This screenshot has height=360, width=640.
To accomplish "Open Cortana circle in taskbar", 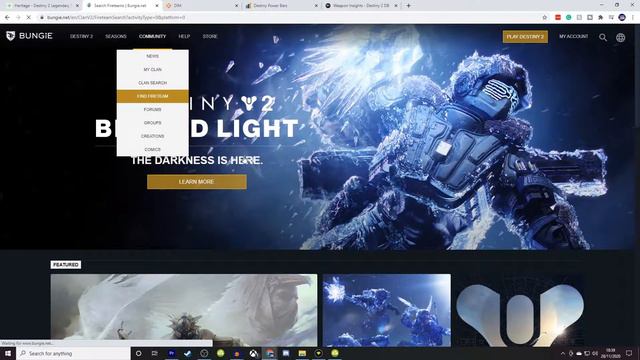I will [x=138, y=353].
